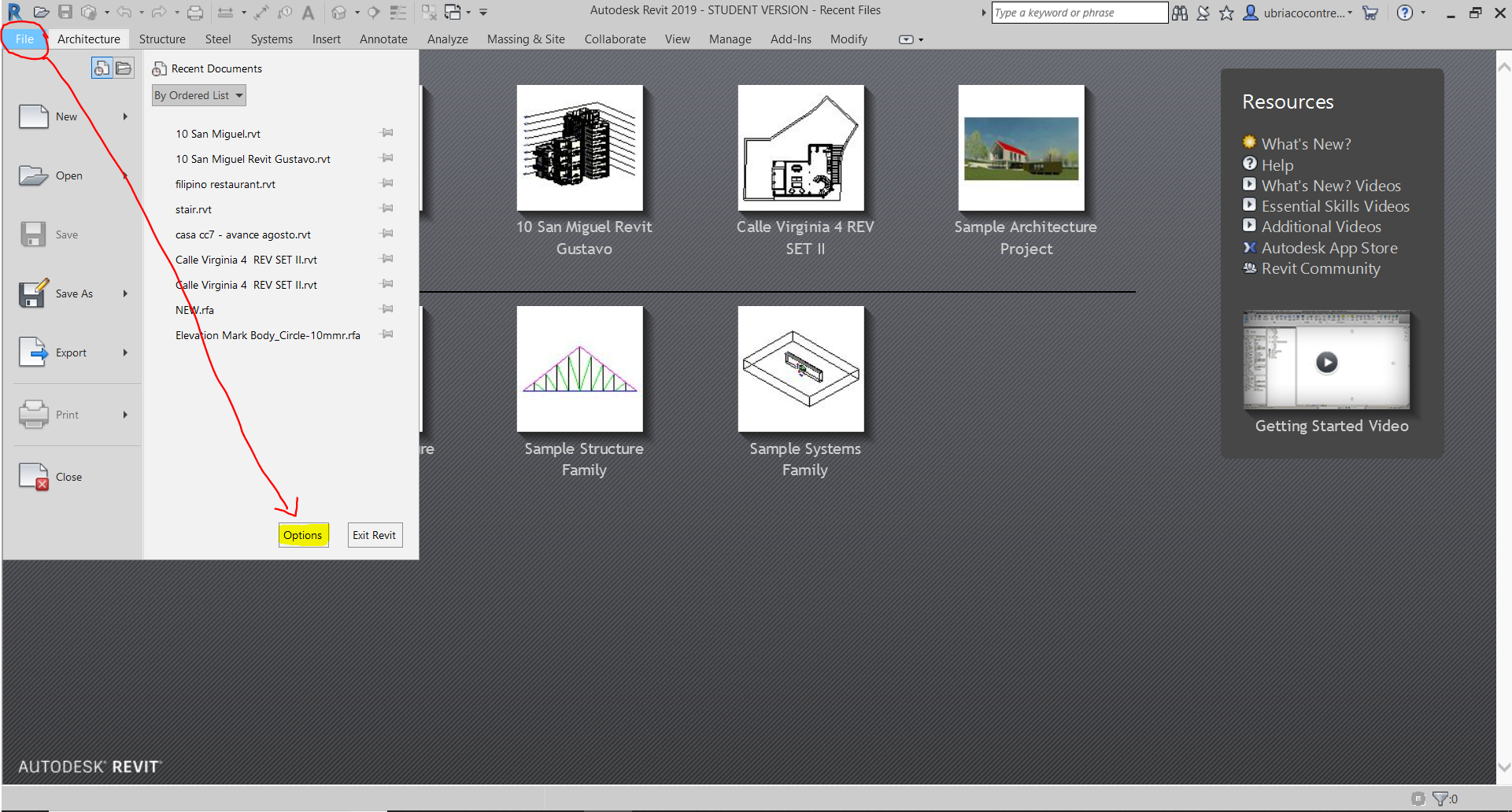Viewport: 1512px width, 812px height.
Task: Pin 10 San Miguel Revit Gustavo.rvt
Action: (x=387, y=158)
